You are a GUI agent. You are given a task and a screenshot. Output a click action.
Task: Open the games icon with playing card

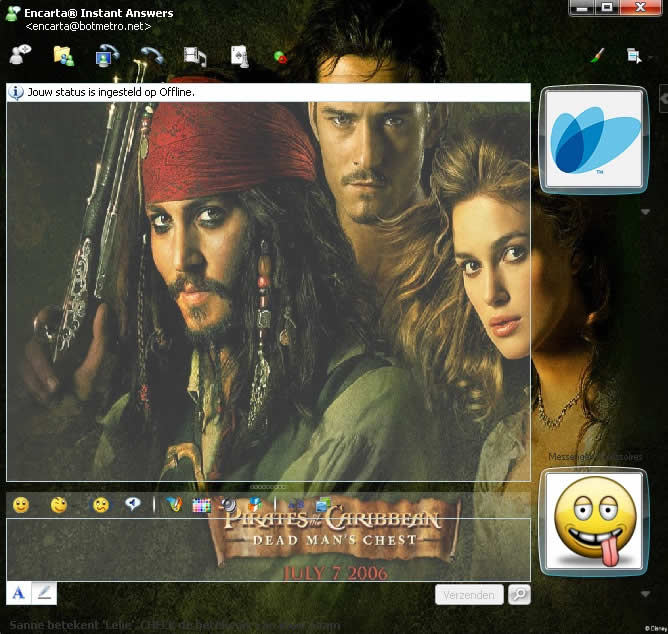pyautogui.click(x=239, y=57)
